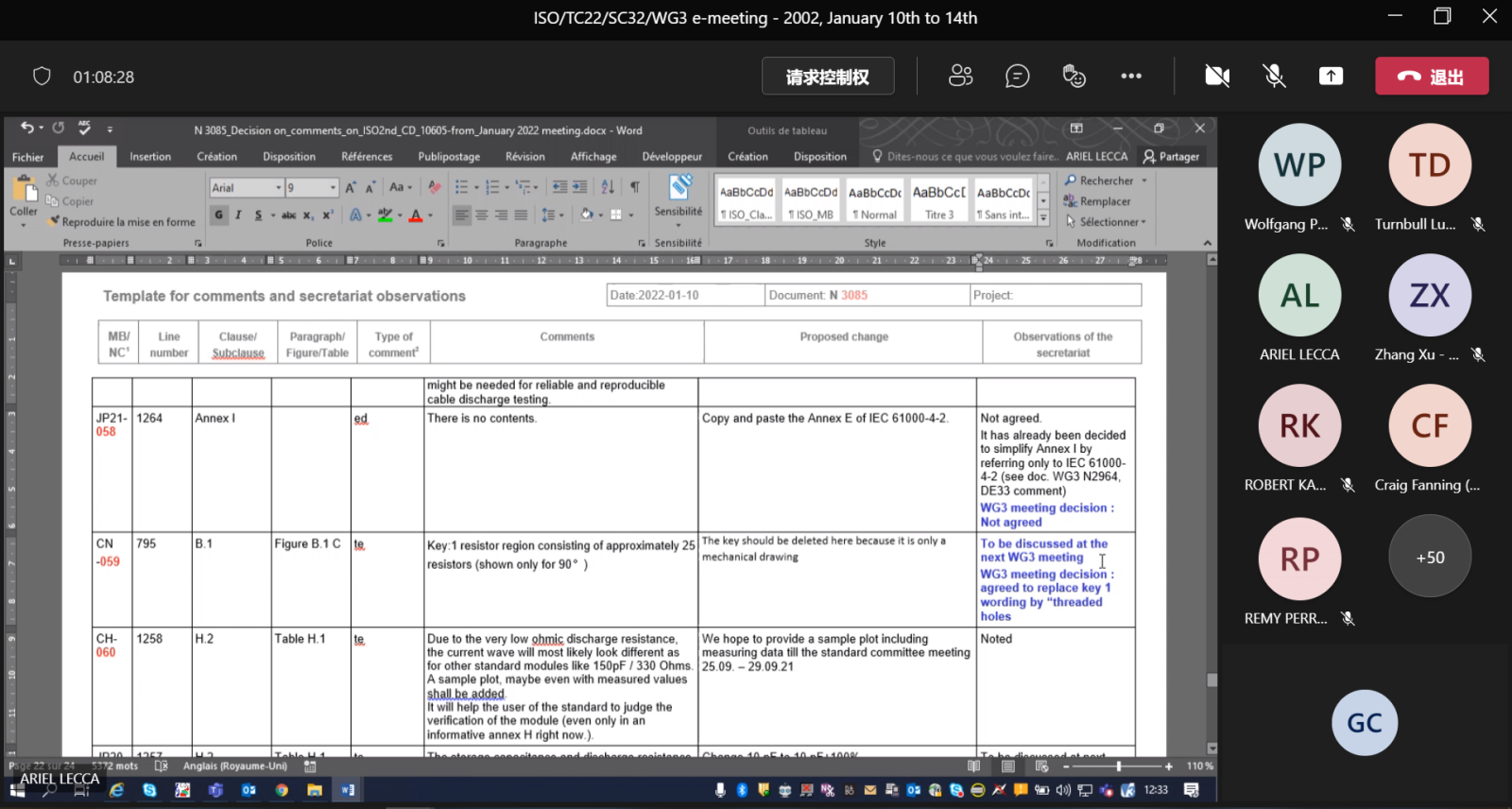Switch to the Insertion ribbon tab
Image resolution: width=1512 pixels, height=809 pixels.
[150, 157]
